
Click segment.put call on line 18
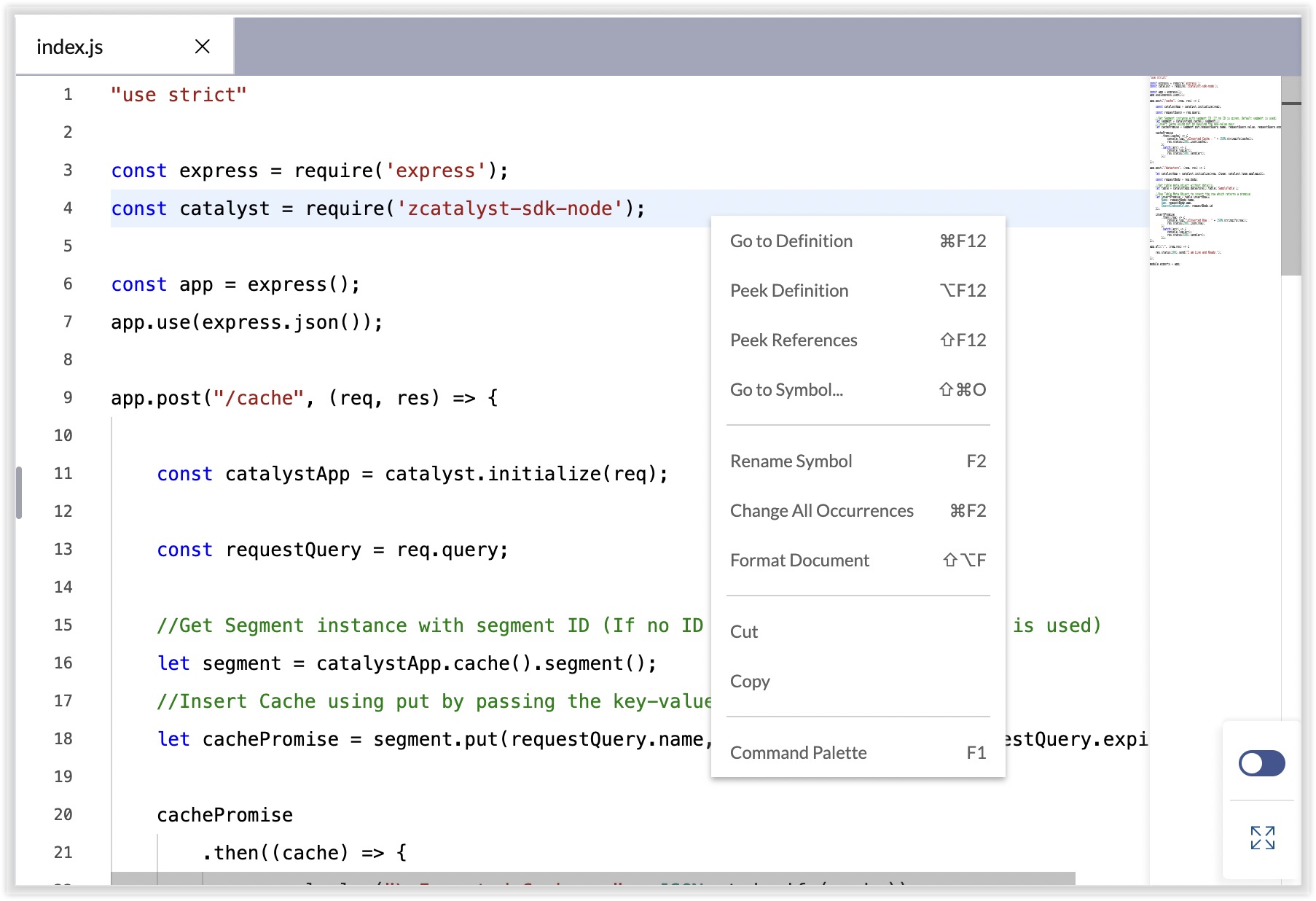[436, 739]
